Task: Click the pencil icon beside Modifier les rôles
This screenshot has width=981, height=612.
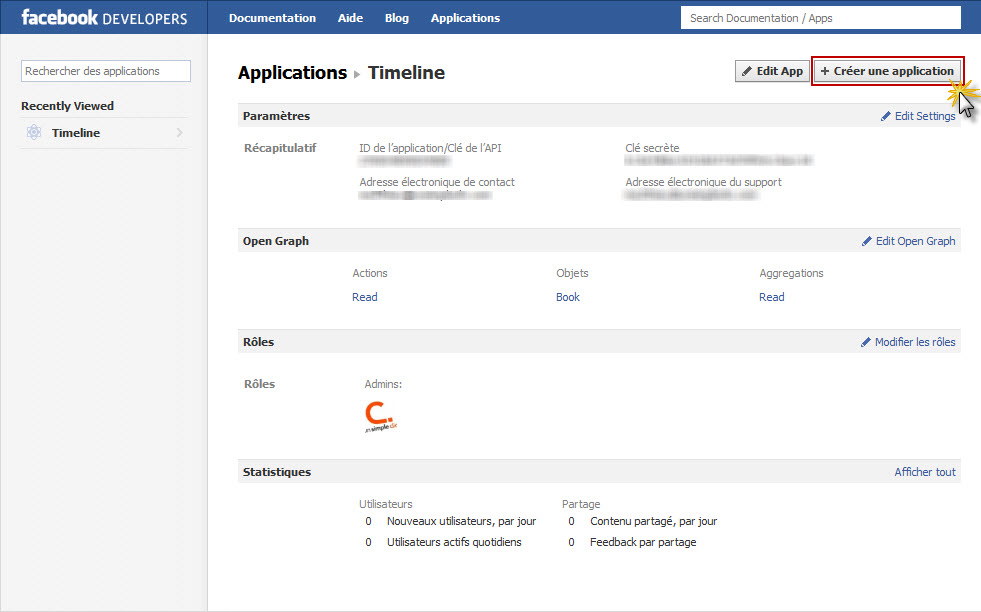Action: pyautogui.click(x=866, y=342)
